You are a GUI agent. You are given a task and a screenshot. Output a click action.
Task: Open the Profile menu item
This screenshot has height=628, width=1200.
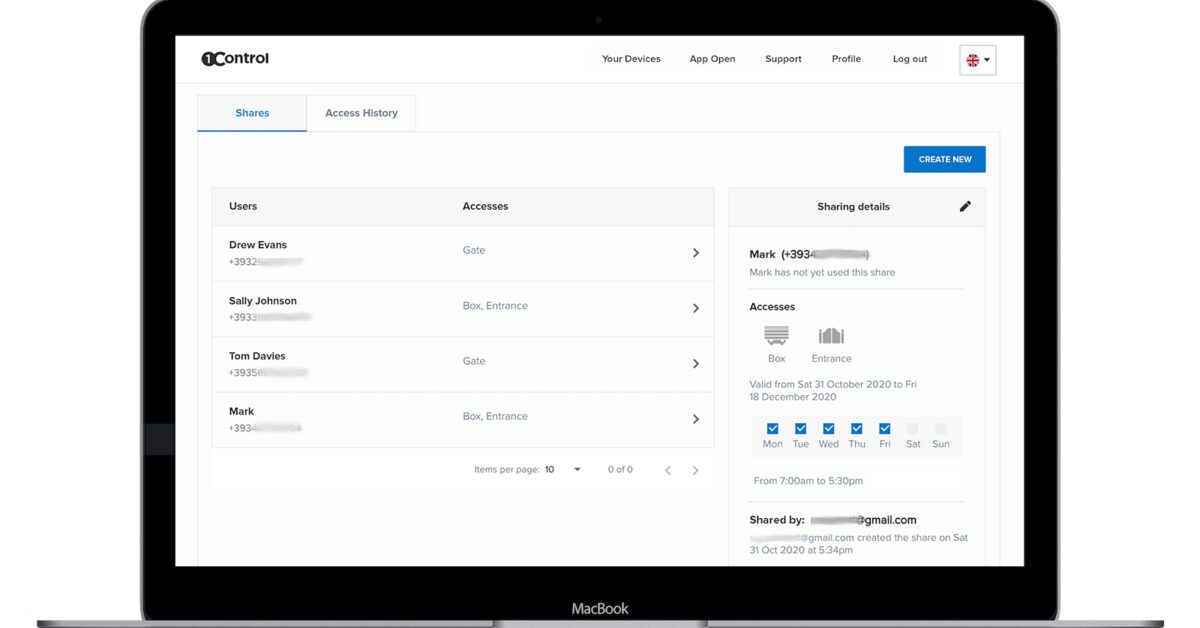click(846, 59)
